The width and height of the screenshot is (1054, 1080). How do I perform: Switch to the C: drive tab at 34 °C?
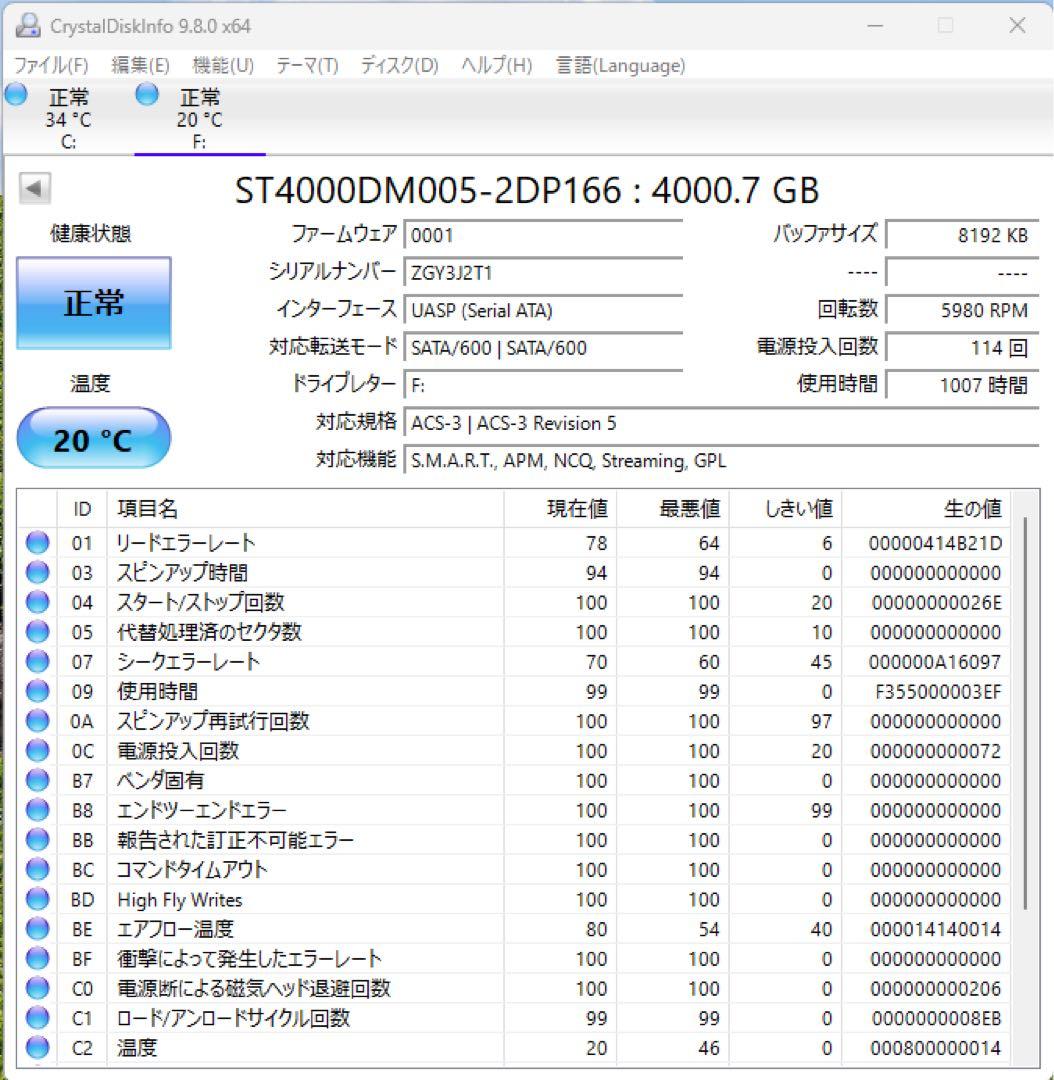tap(68, 117)
